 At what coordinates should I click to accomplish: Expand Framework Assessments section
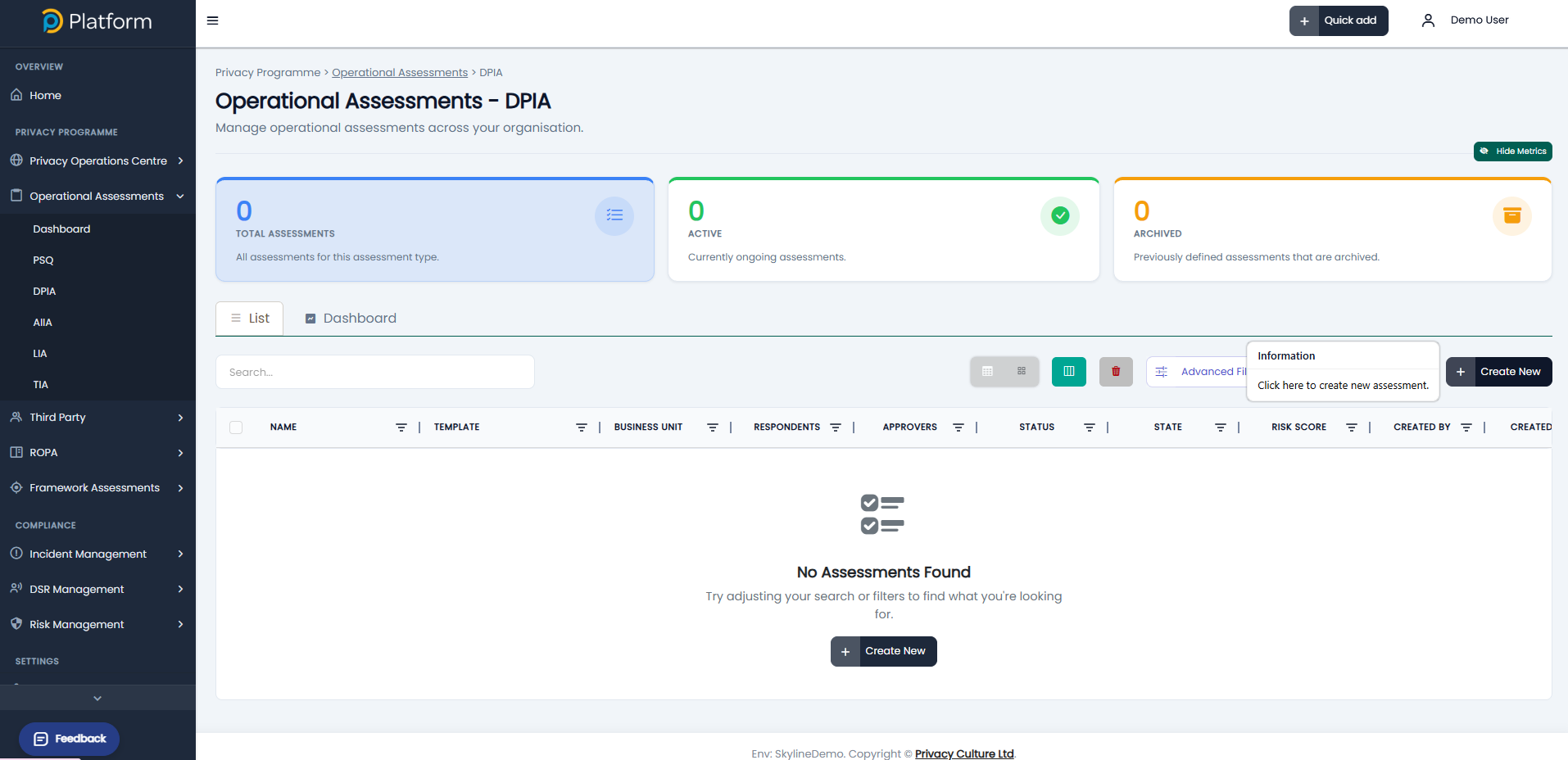[x=98, y=488]
